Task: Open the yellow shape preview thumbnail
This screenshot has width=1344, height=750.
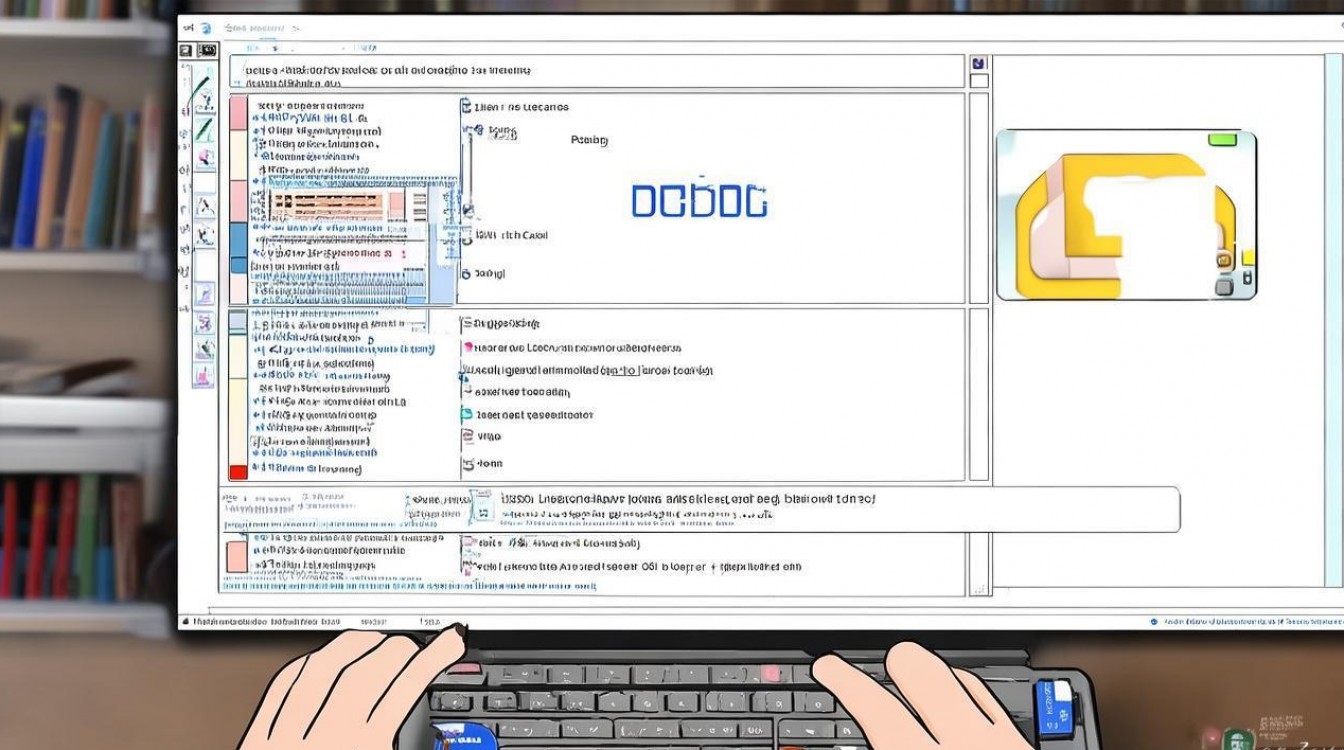Action: tap(1126, 215)
